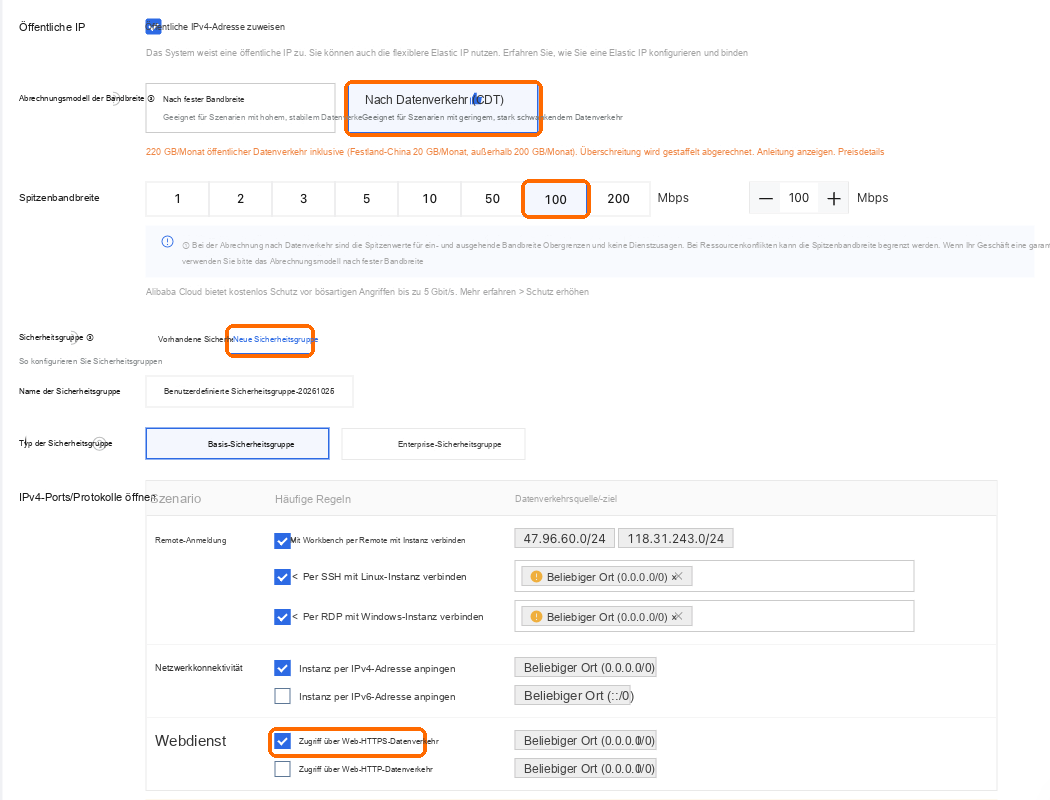Screen dimensions: 1050x800
Task: Decrease bandwidth with the minus stepper
Action: 765,198
